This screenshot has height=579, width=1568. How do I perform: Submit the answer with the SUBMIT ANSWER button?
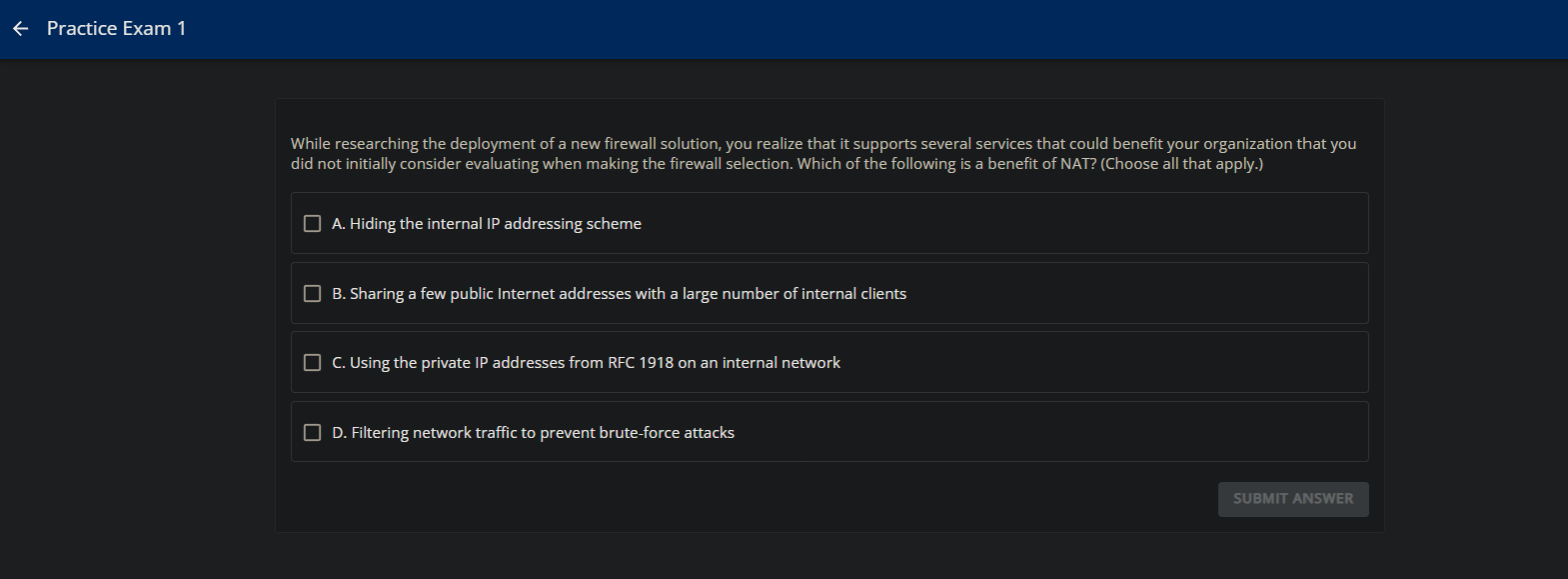click(x=1293, y=499)
